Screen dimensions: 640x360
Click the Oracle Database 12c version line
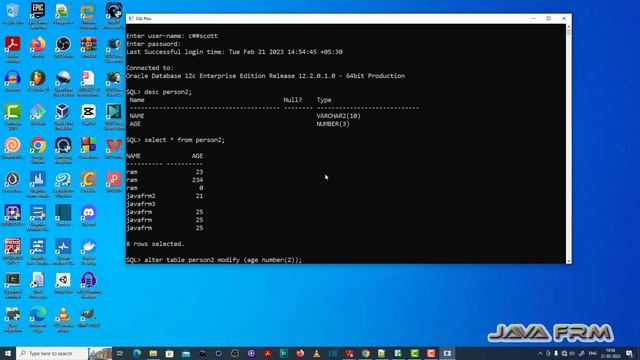(x=265, y=76)
